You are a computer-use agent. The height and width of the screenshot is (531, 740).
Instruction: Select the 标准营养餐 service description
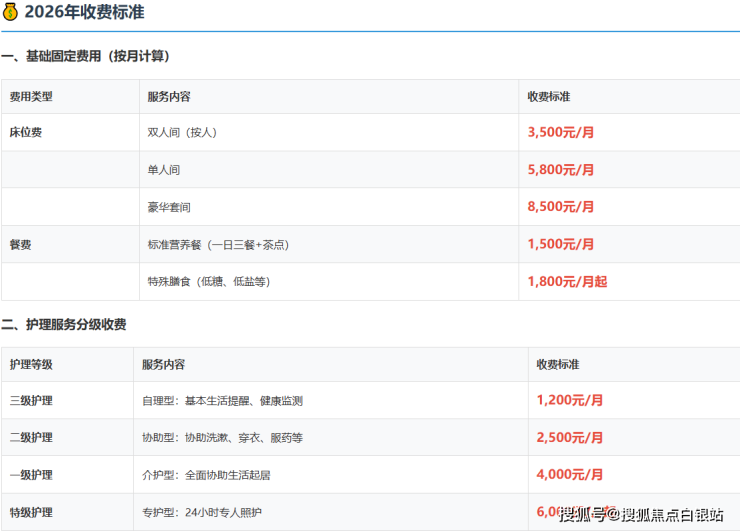[218, 244]
